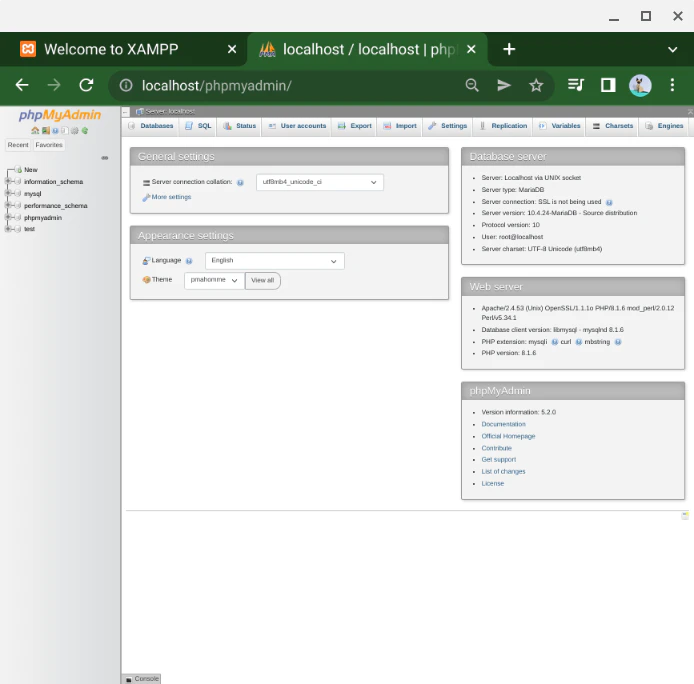
Task: Bookmark page with star icon
Action: pos(536,85)
